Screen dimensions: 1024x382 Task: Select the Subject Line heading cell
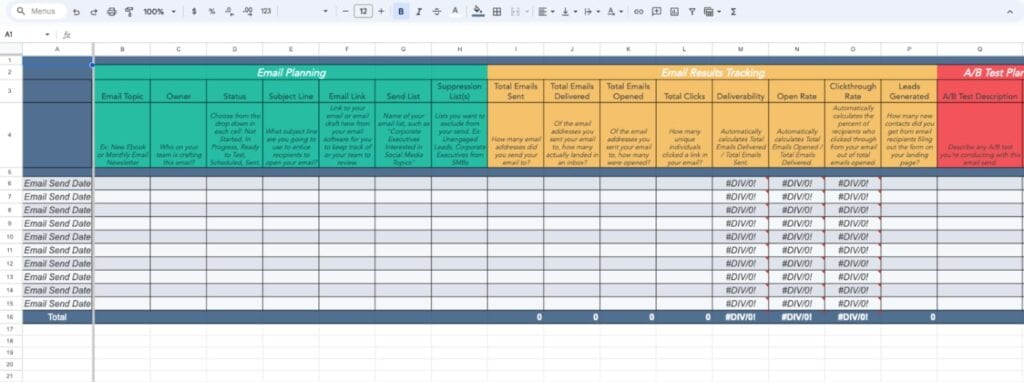[x=291, y=91]
